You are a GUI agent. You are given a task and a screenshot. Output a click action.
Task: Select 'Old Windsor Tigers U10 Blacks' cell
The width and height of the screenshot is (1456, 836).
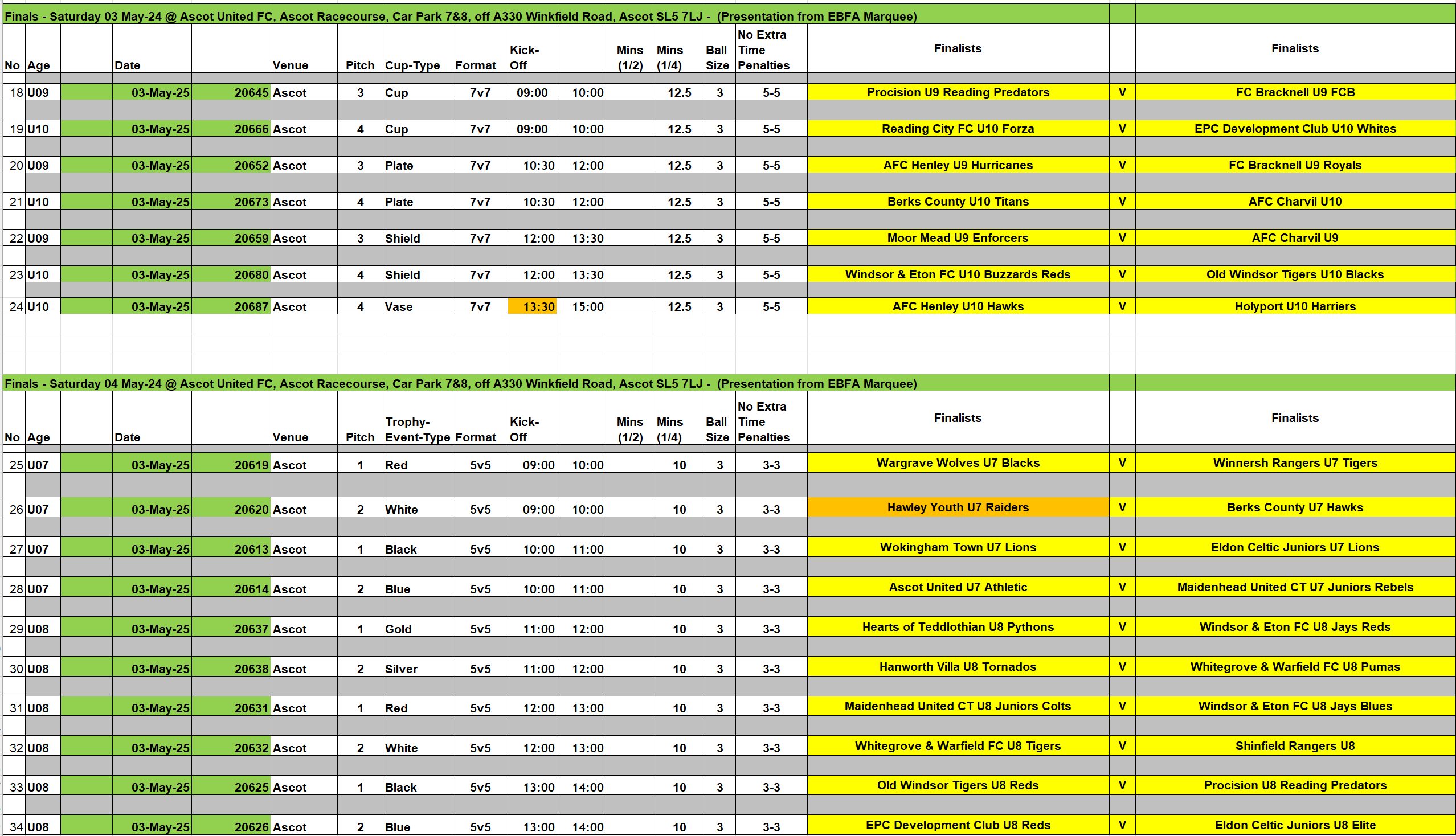(1295, 274)
